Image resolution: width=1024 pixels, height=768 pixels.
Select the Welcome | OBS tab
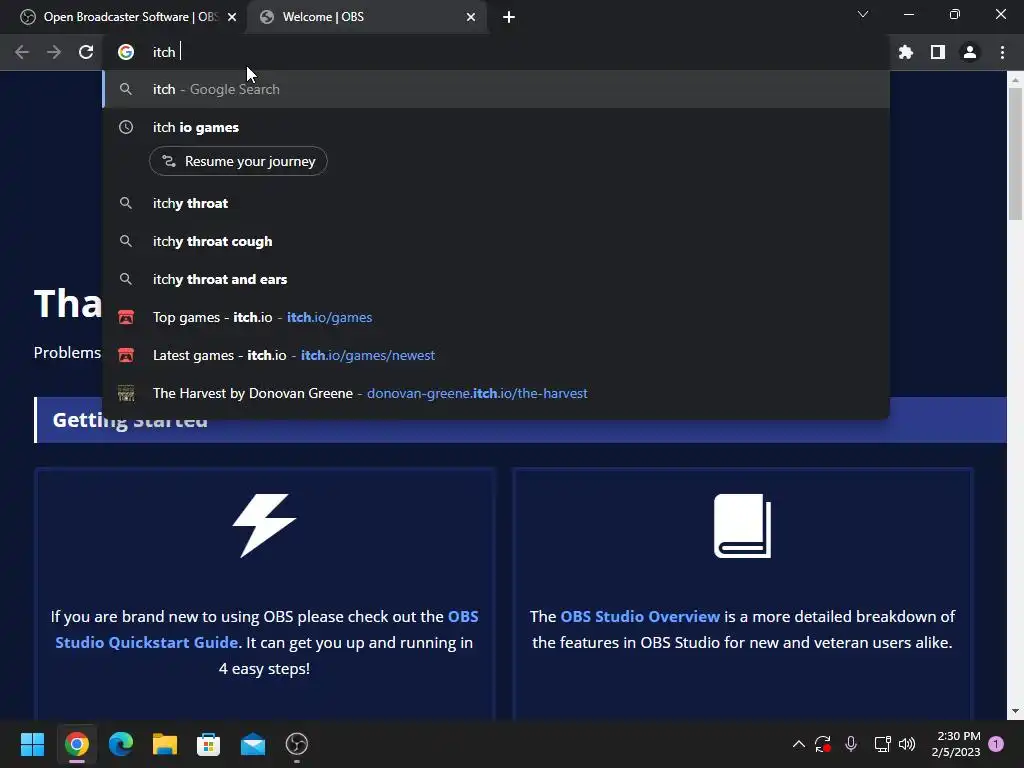click(x=366, y=17)
